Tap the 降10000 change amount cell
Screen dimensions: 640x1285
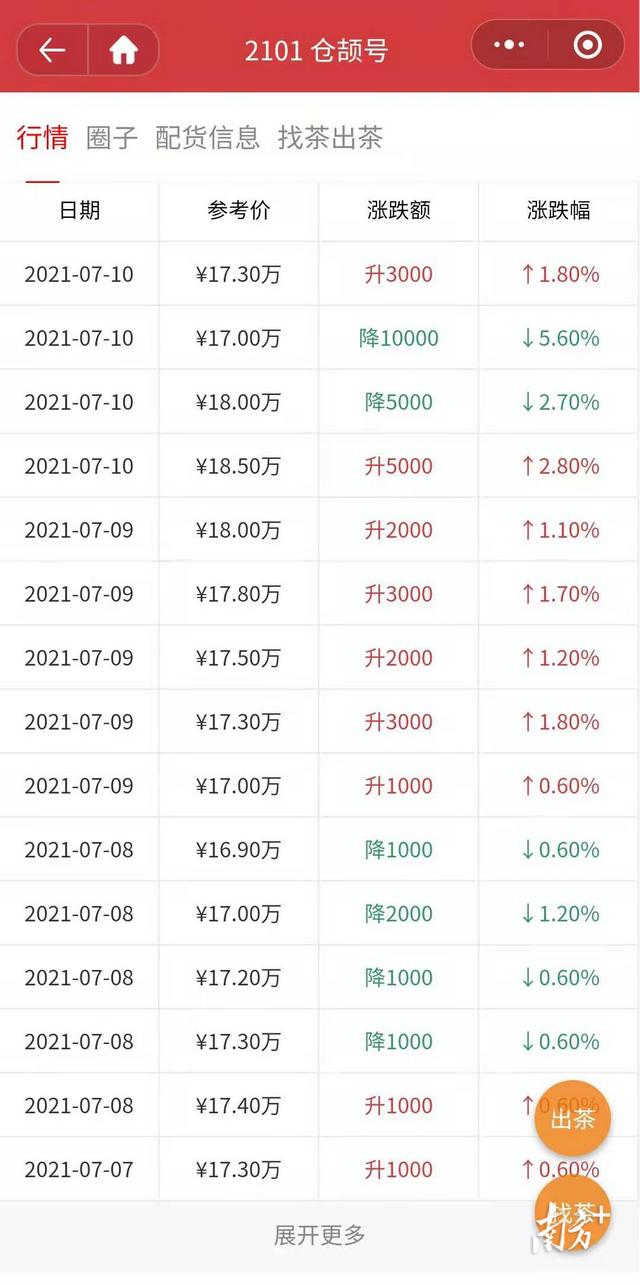399,338
